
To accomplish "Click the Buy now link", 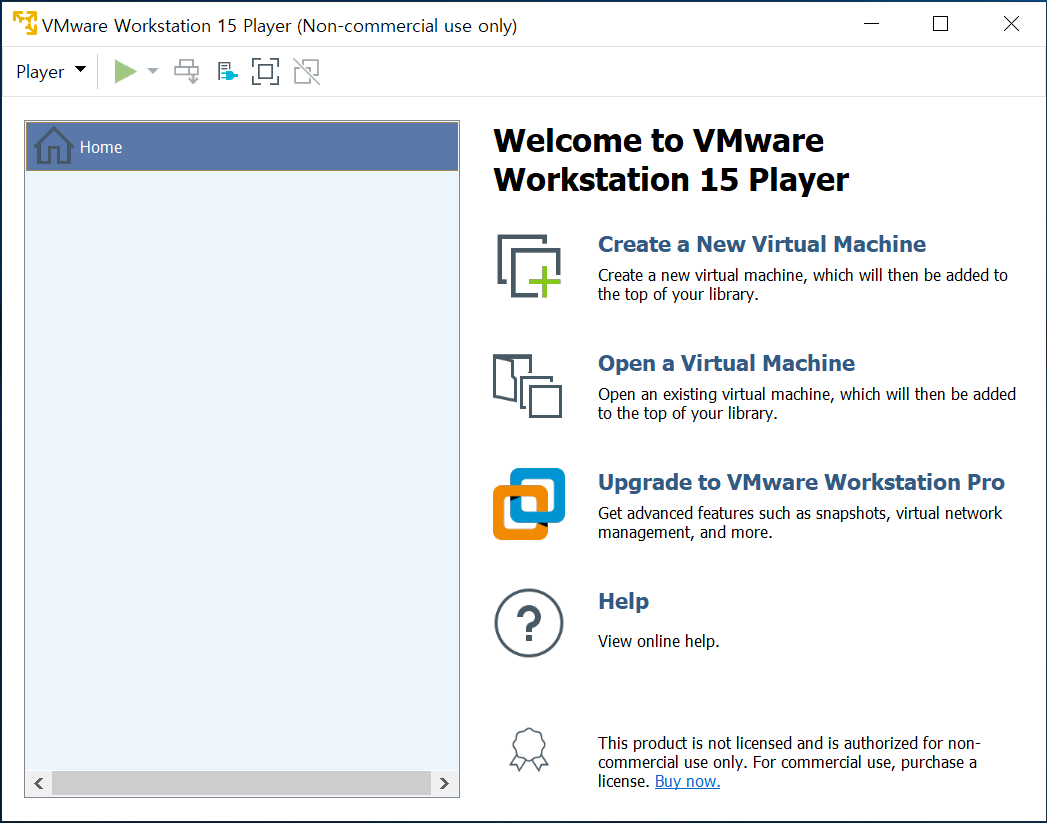I will 687,781.
